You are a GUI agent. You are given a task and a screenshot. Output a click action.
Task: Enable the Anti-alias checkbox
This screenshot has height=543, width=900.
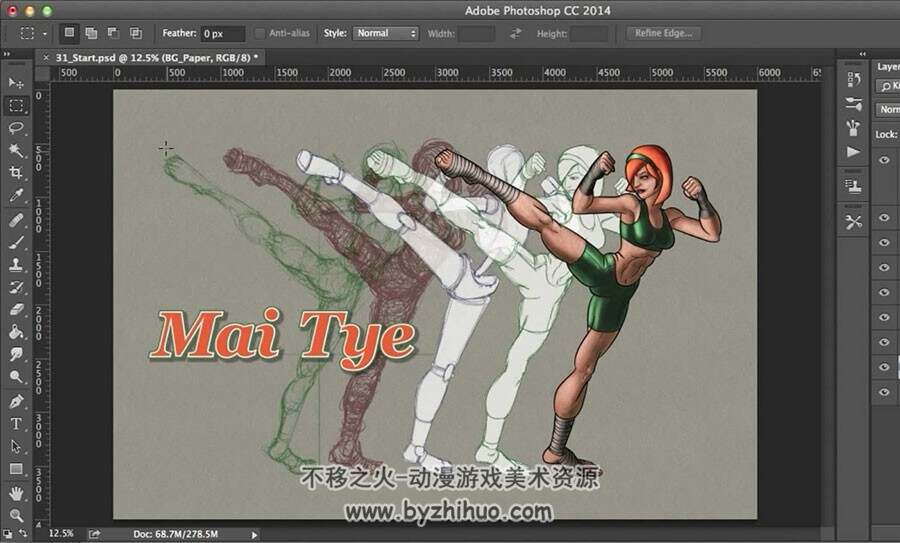point(259,33)
